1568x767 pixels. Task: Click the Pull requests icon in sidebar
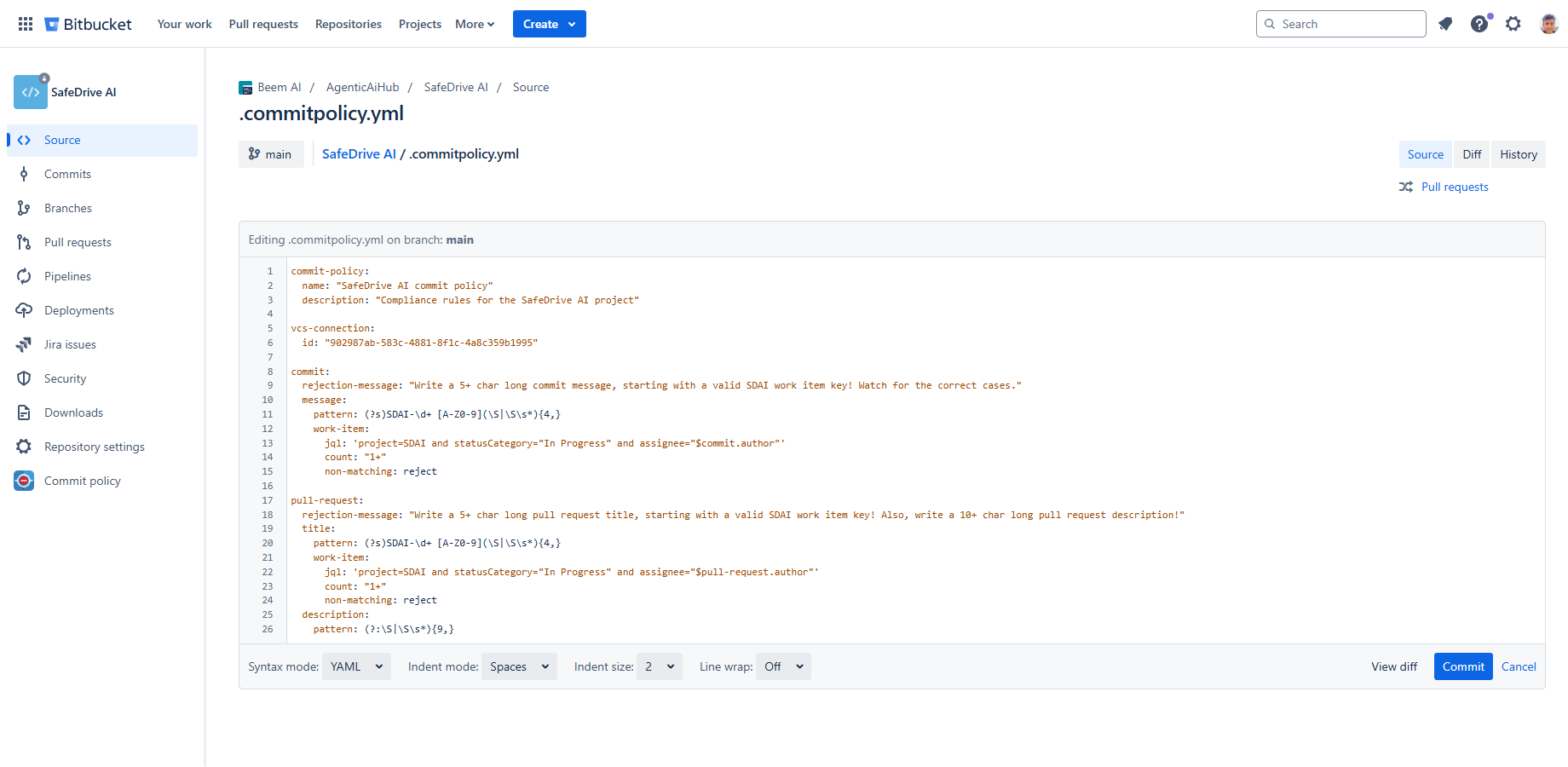(24, 242)
